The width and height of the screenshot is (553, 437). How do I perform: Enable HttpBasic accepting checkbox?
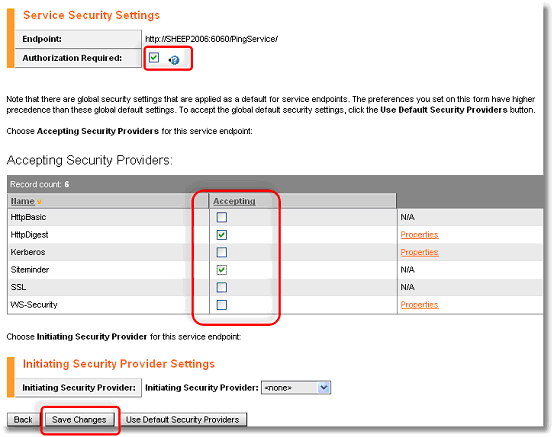pos(221,217)
